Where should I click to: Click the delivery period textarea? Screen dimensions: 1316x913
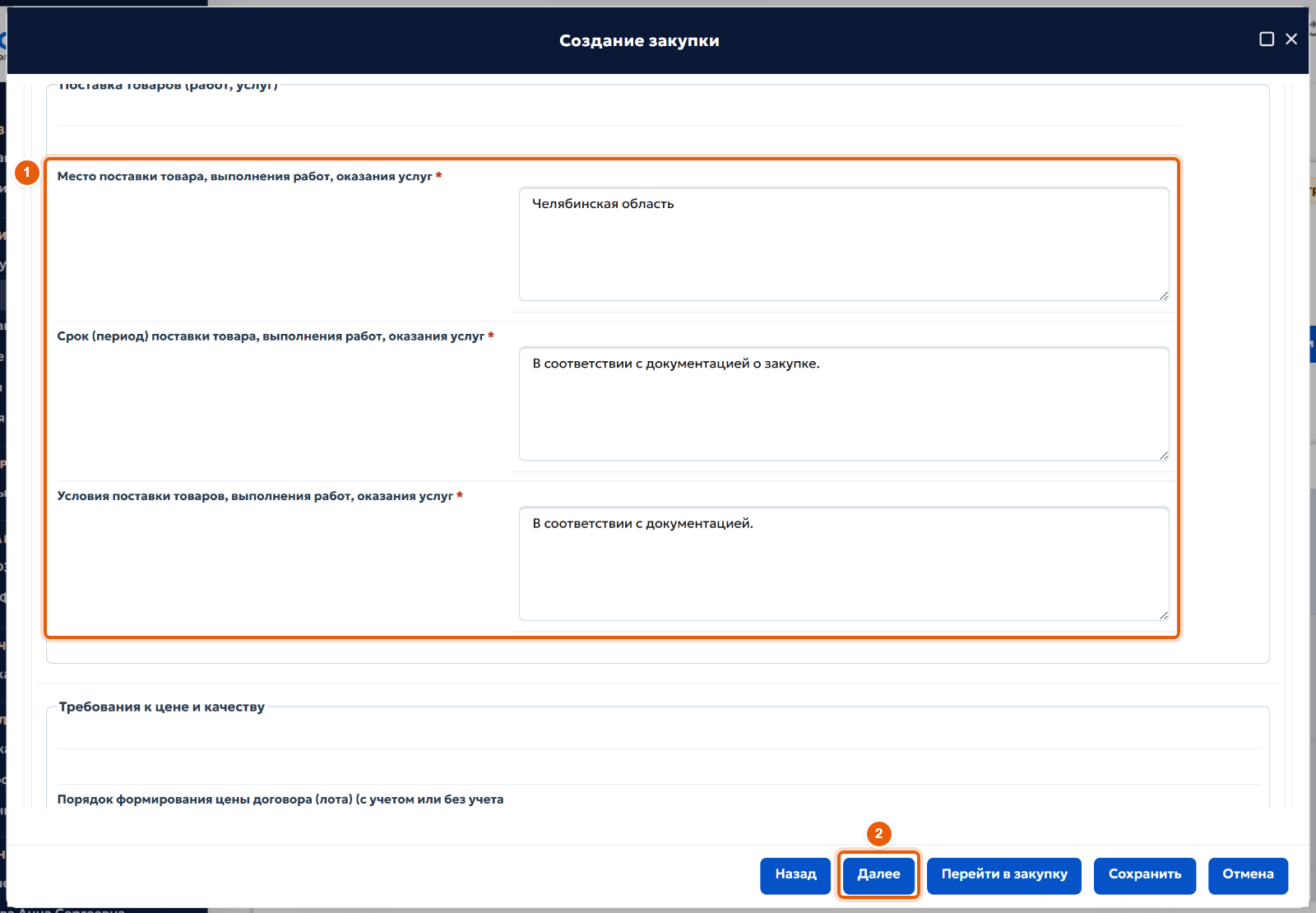click(x=844, y=404)
